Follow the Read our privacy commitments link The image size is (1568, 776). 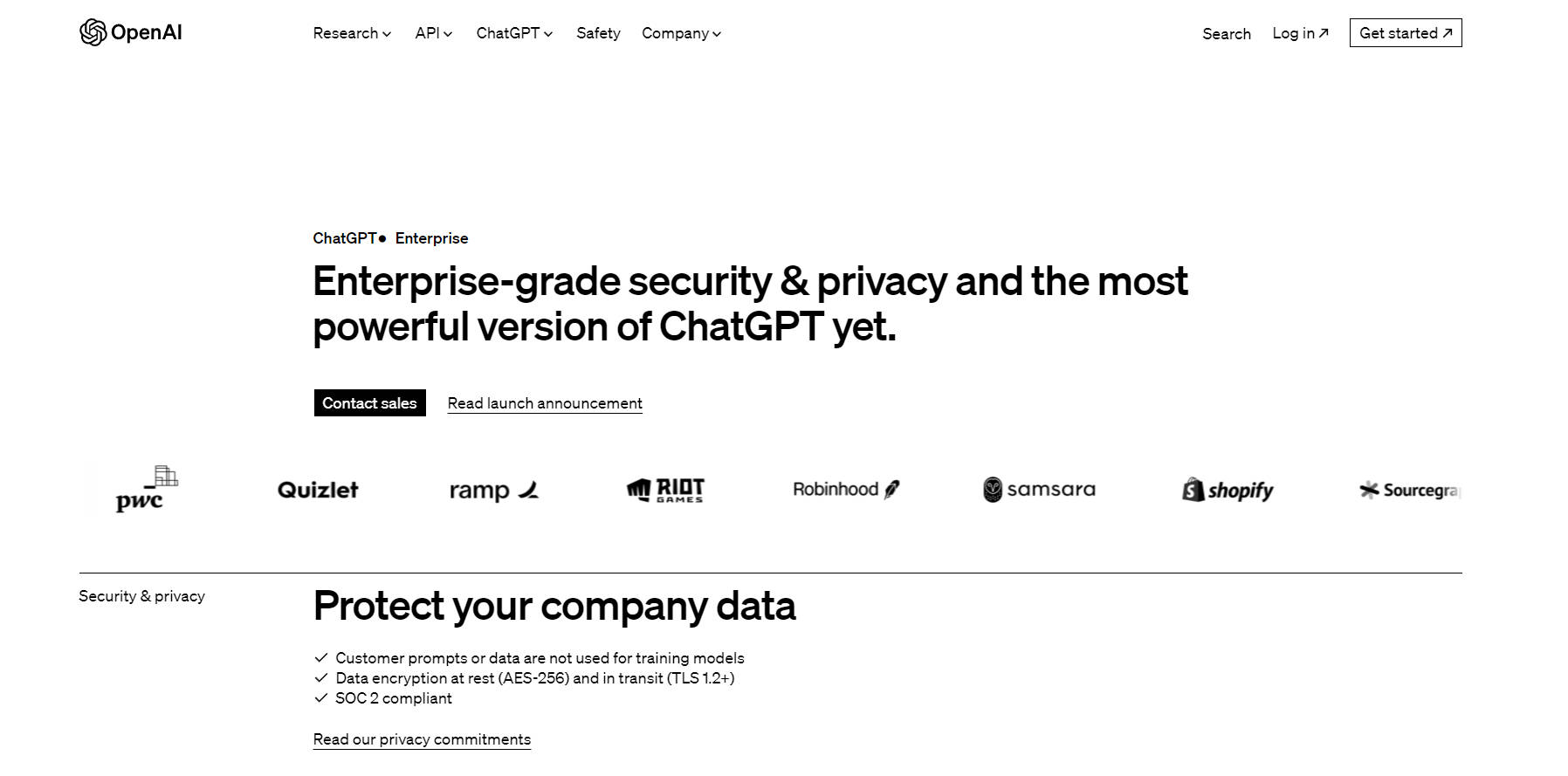click(422, 738)
